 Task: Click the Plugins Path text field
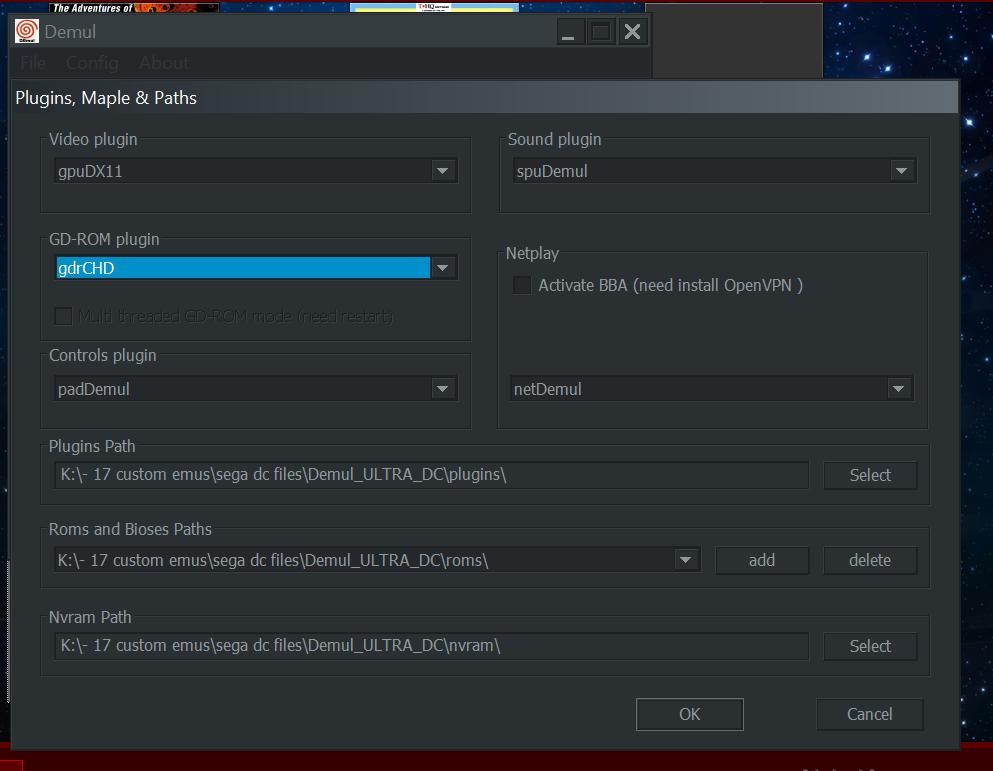coord(431,475)
